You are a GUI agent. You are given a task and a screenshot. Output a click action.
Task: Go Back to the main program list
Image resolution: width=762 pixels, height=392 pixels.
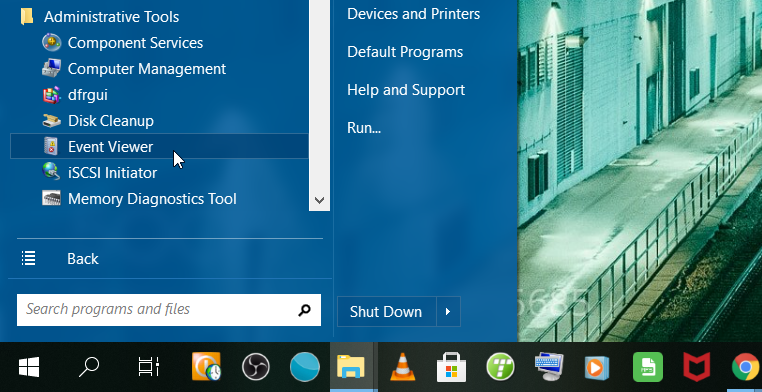[x=83, y=259]
